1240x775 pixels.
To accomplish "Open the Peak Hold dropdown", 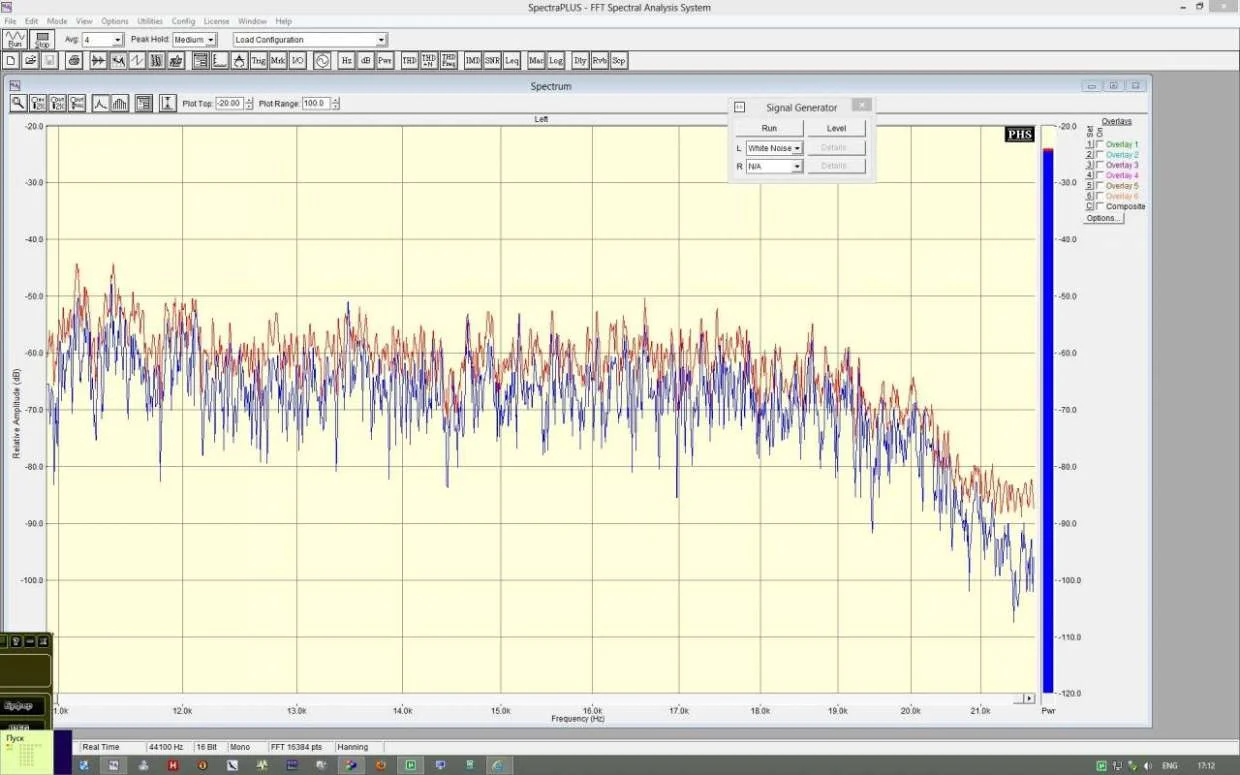I will tap(194, 40).
